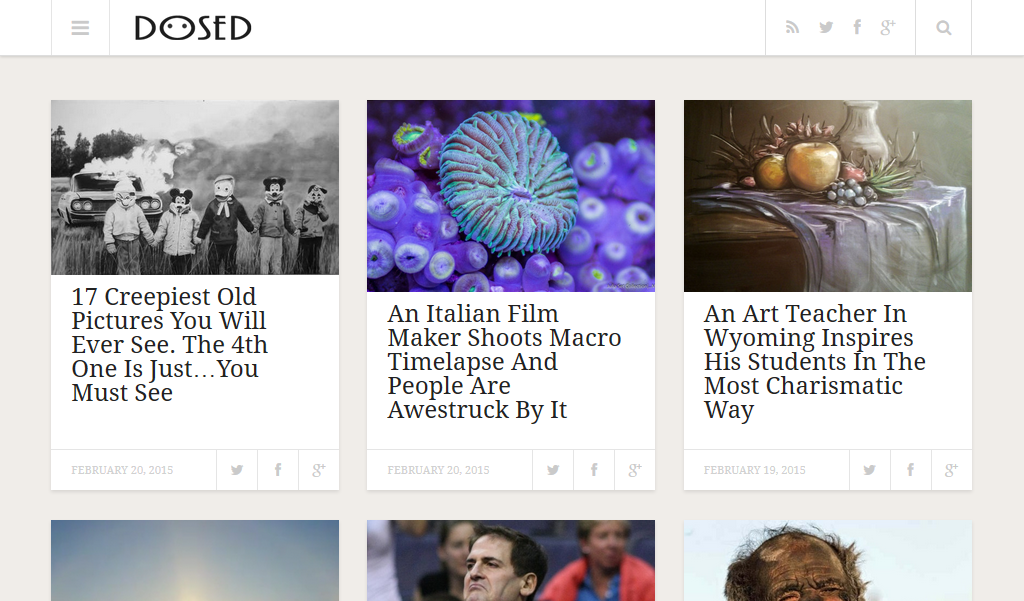
Task: Click the DOSED site logo
Action: click(193, 28)
